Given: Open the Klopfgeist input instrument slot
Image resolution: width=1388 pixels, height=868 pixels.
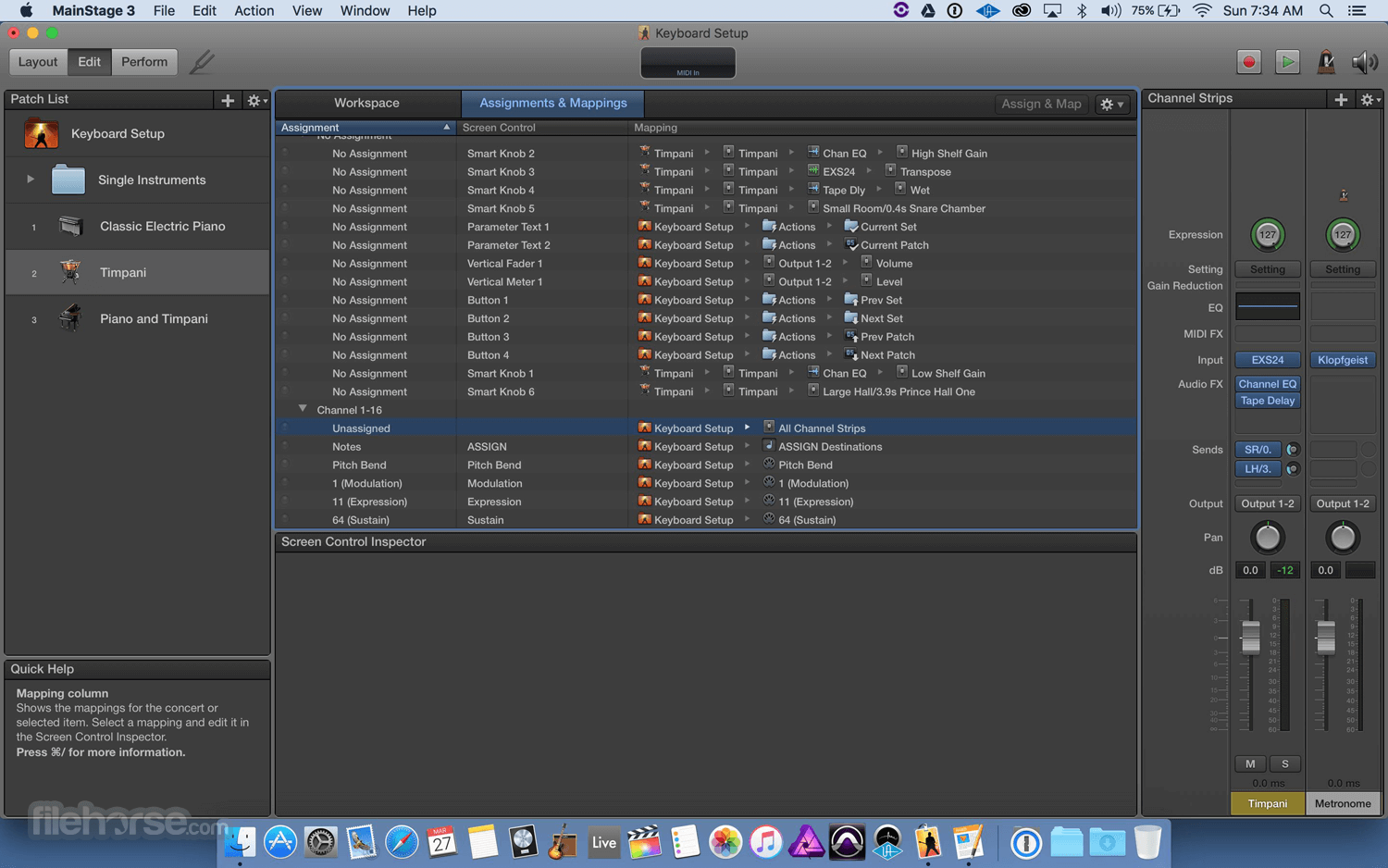Looking at the screenshot, I should click(1343, 360).
